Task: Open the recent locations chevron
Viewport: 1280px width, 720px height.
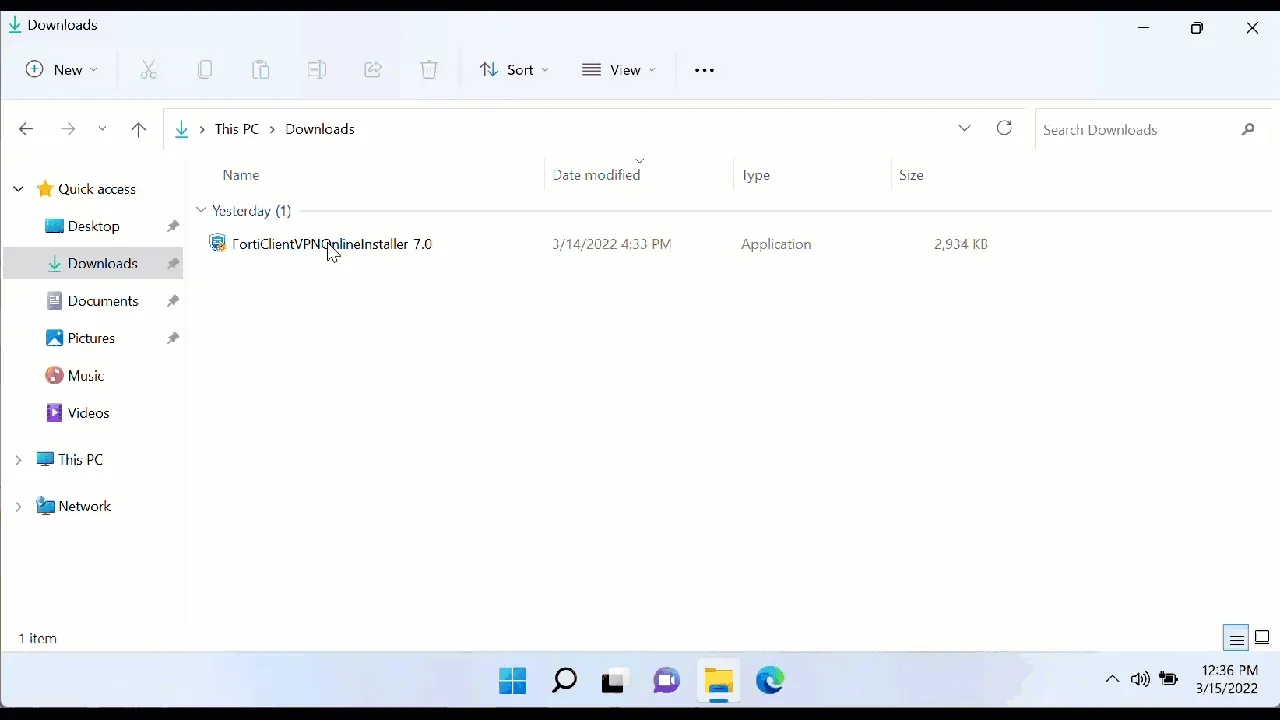Action: point(102,129)
